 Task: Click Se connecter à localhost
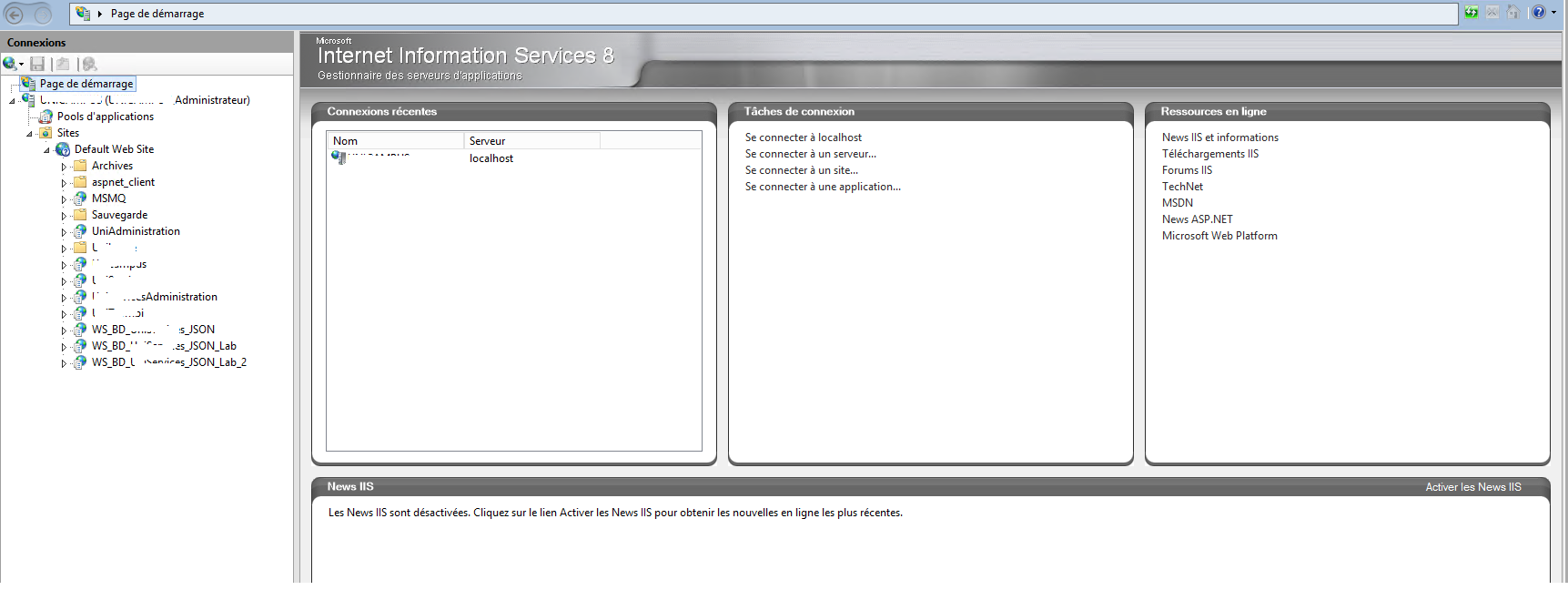[803, 137]
